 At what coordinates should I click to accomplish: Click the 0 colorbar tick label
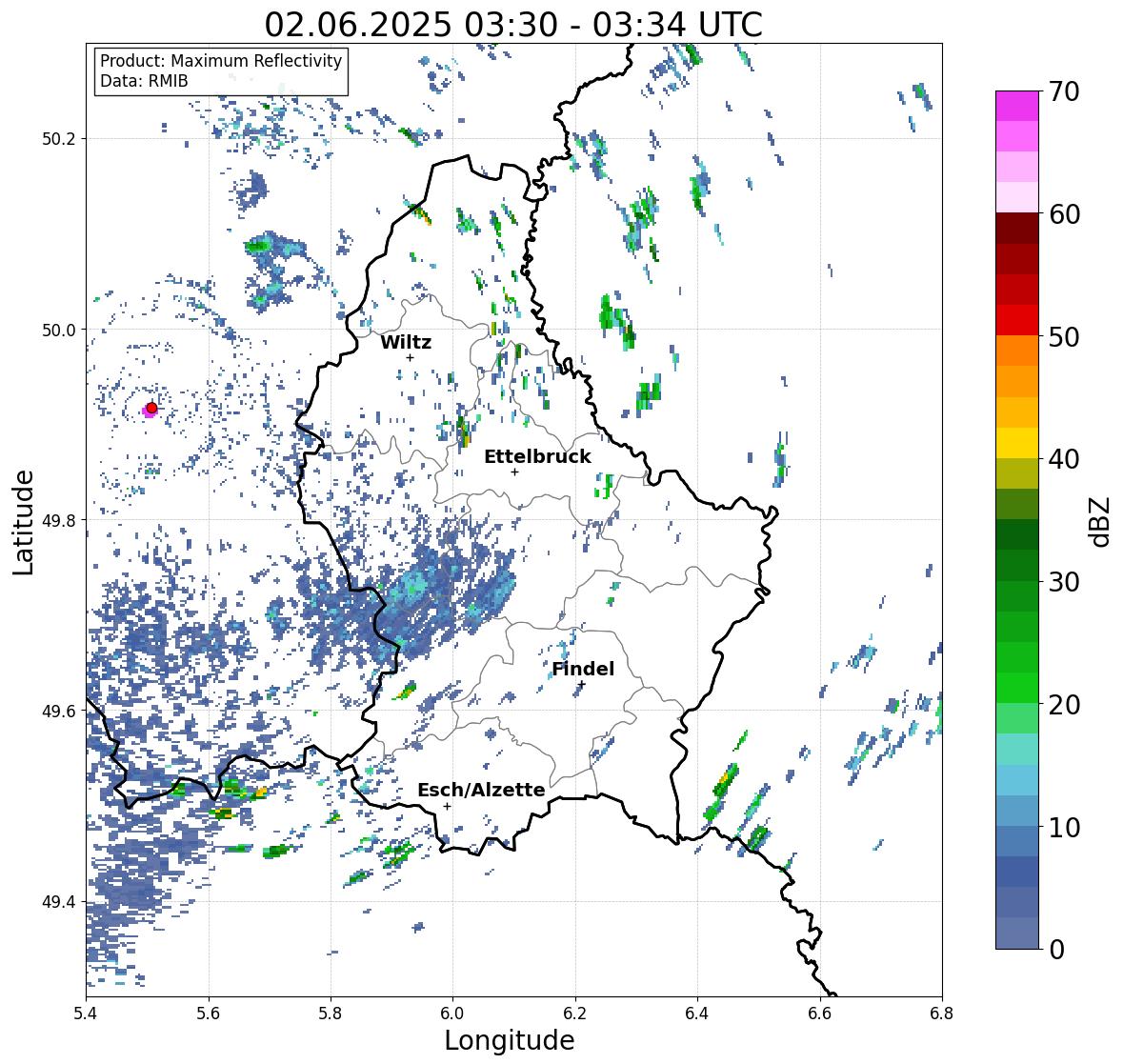pos(1056,950)
